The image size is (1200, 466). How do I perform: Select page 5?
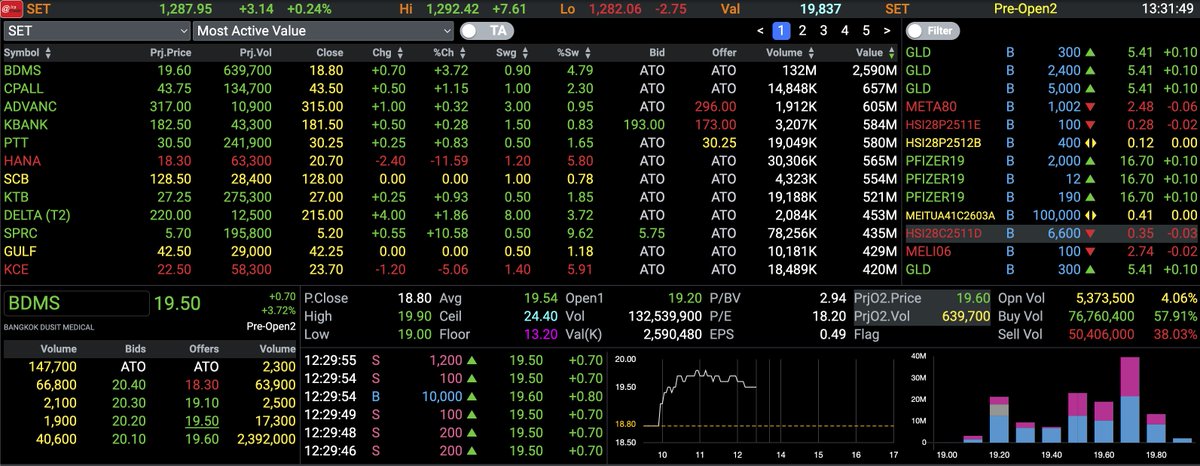(x=865, y=31)
